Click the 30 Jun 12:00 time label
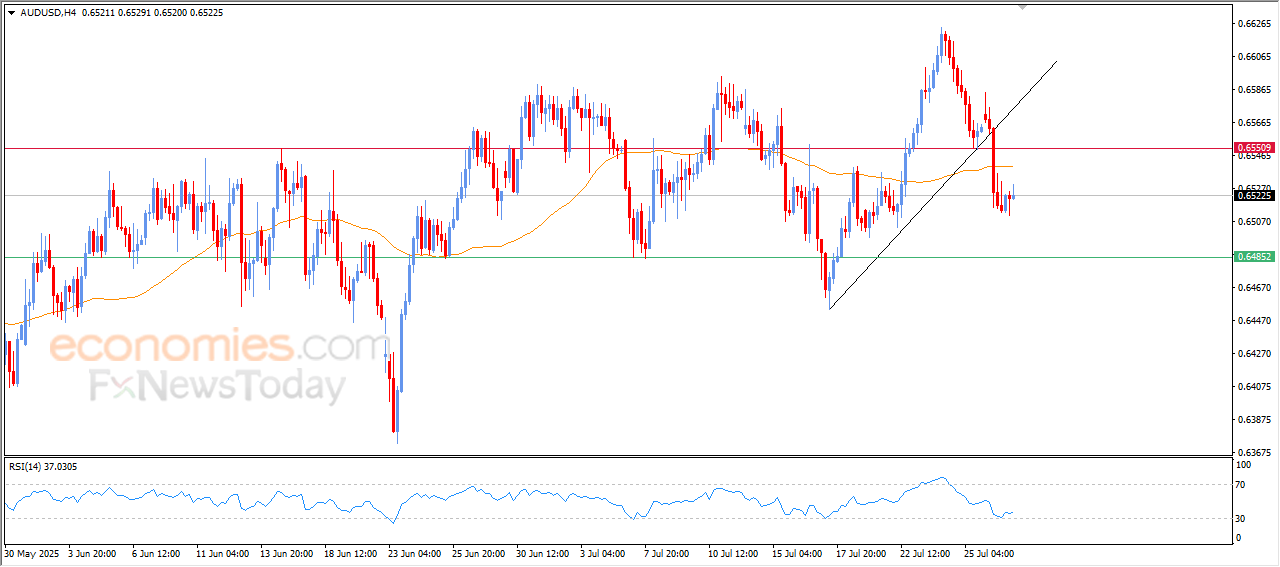The image size is (1280, 567). (544, 552)
